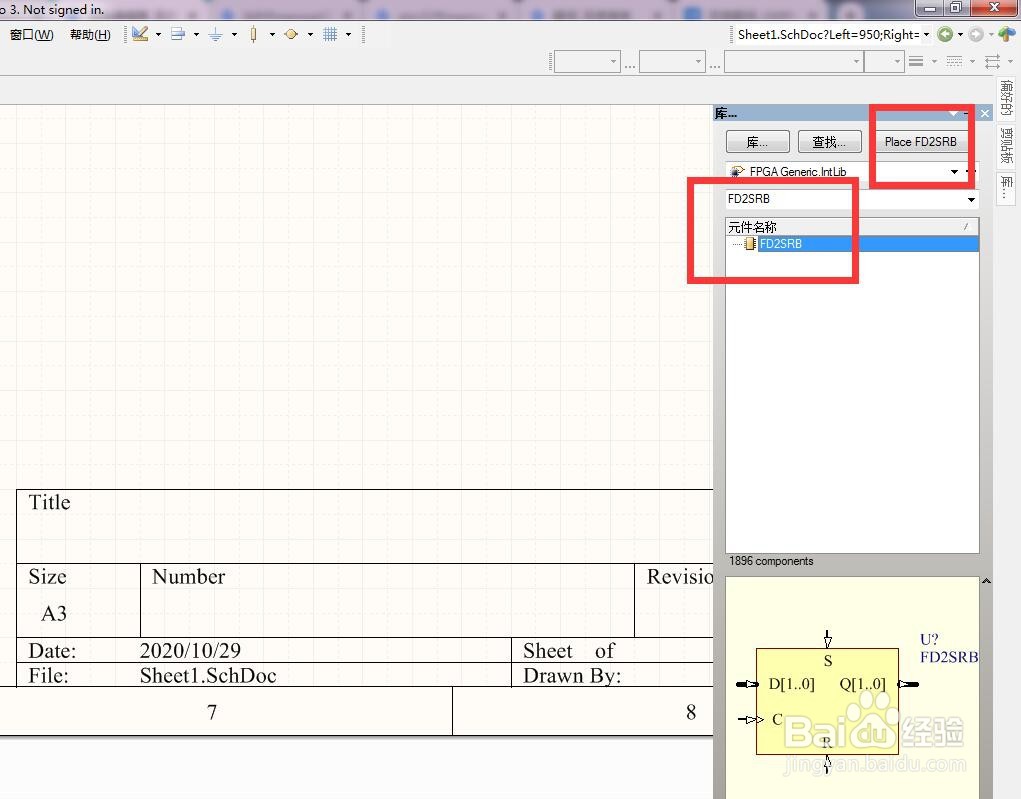Choose the digital device resistor icon
Viewport: 1021px width, 799px height.
point(253,34)
